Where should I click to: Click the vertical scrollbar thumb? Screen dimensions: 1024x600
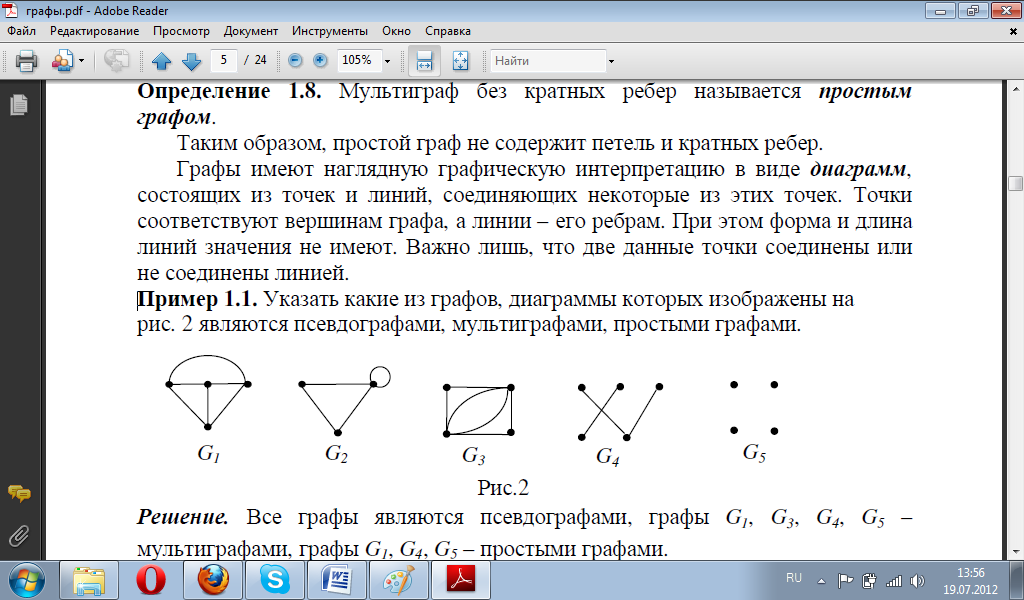pyautogui.click(x=1016, y=183)
